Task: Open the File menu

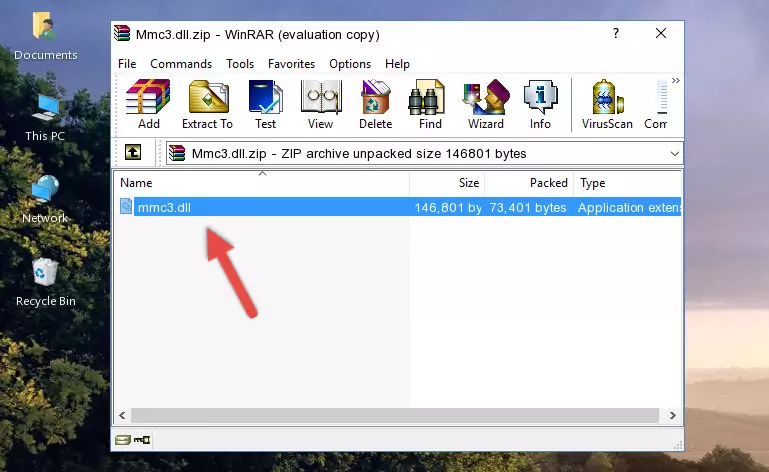Action: click(127, 64)
